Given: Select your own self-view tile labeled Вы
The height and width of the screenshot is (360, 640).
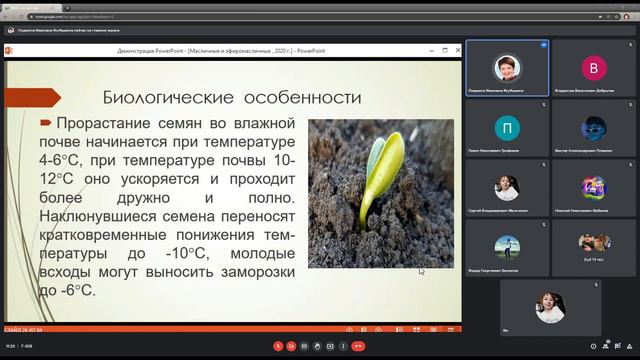Looking at the screenshot, I should coord(551,308).
